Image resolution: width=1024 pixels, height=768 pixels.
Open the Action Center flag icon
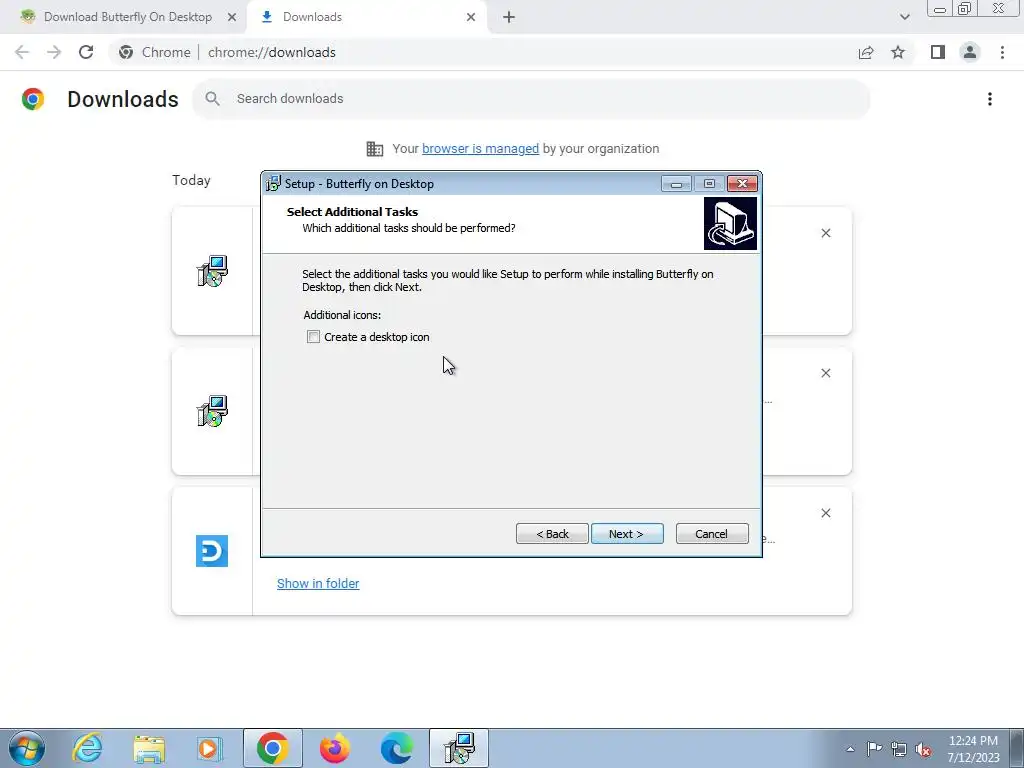click(874, 749)
